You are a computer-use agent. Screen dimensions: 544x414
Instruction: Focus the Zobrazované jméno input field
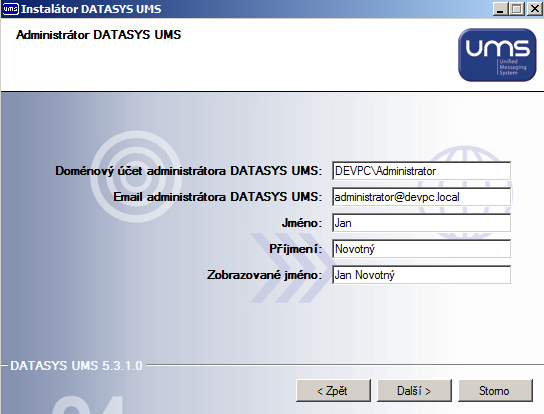(421, 275)
